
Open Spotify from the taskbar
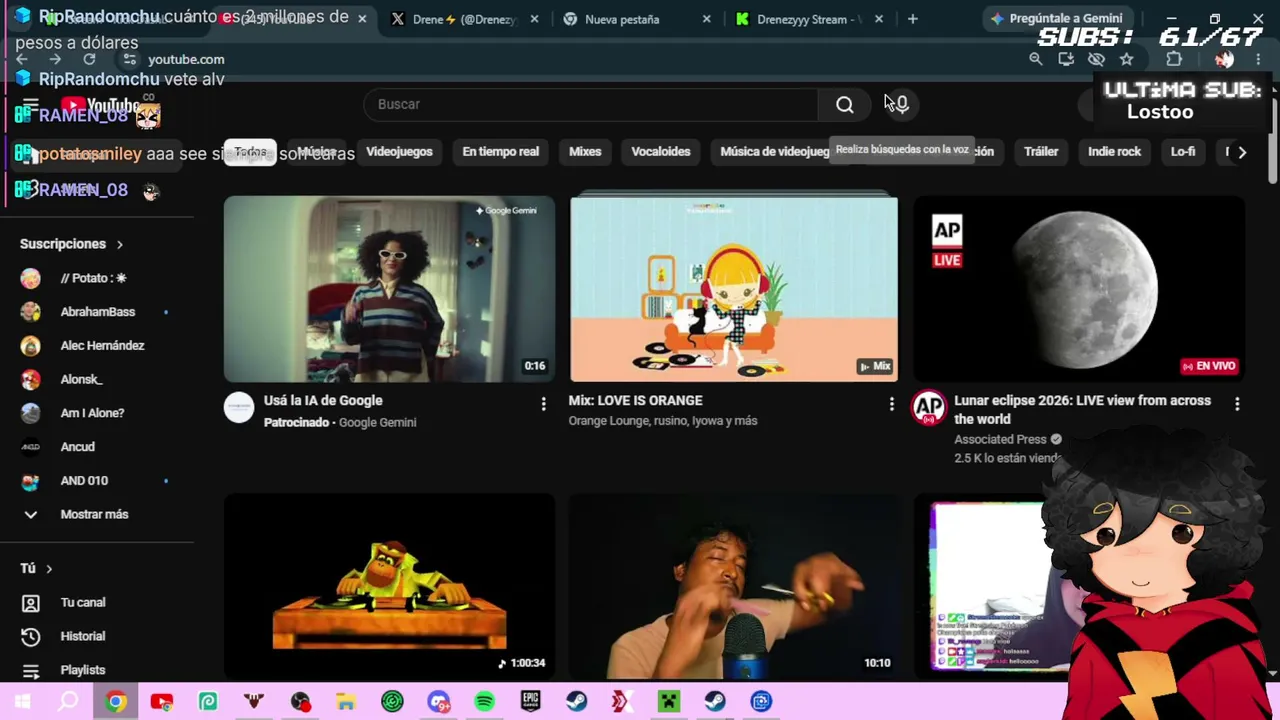pyautogui.click(x=484, y=702)
